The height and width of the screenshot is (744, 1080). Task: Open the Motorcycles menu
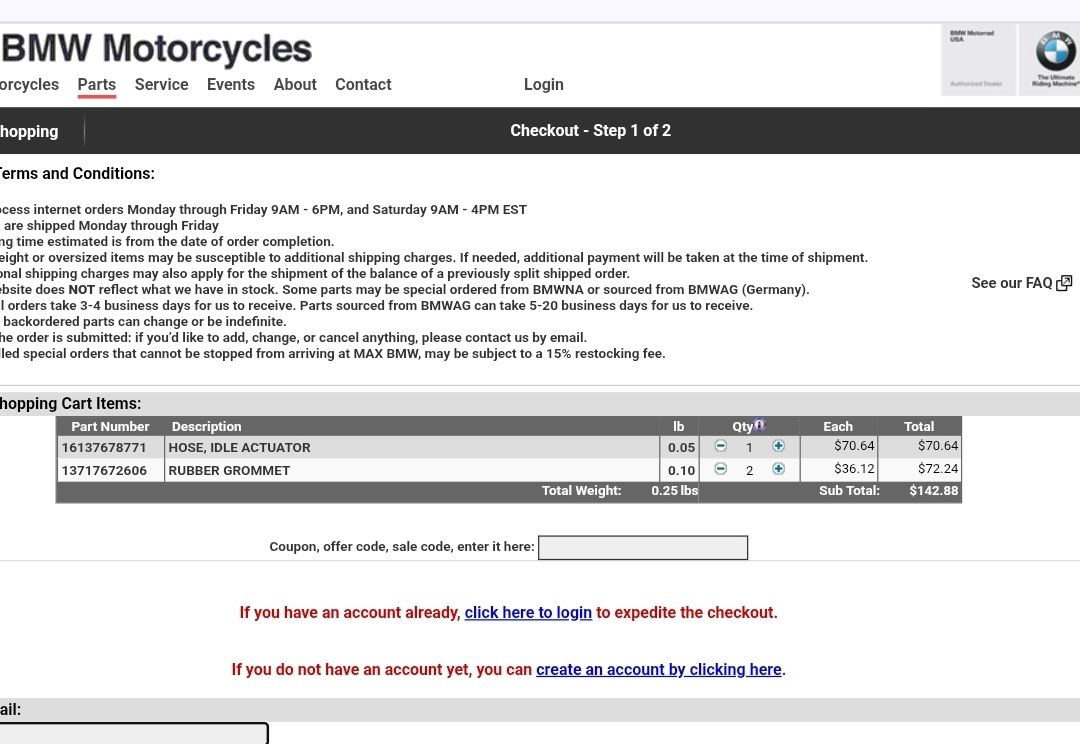pyautogui.click(x=29, y=85)
